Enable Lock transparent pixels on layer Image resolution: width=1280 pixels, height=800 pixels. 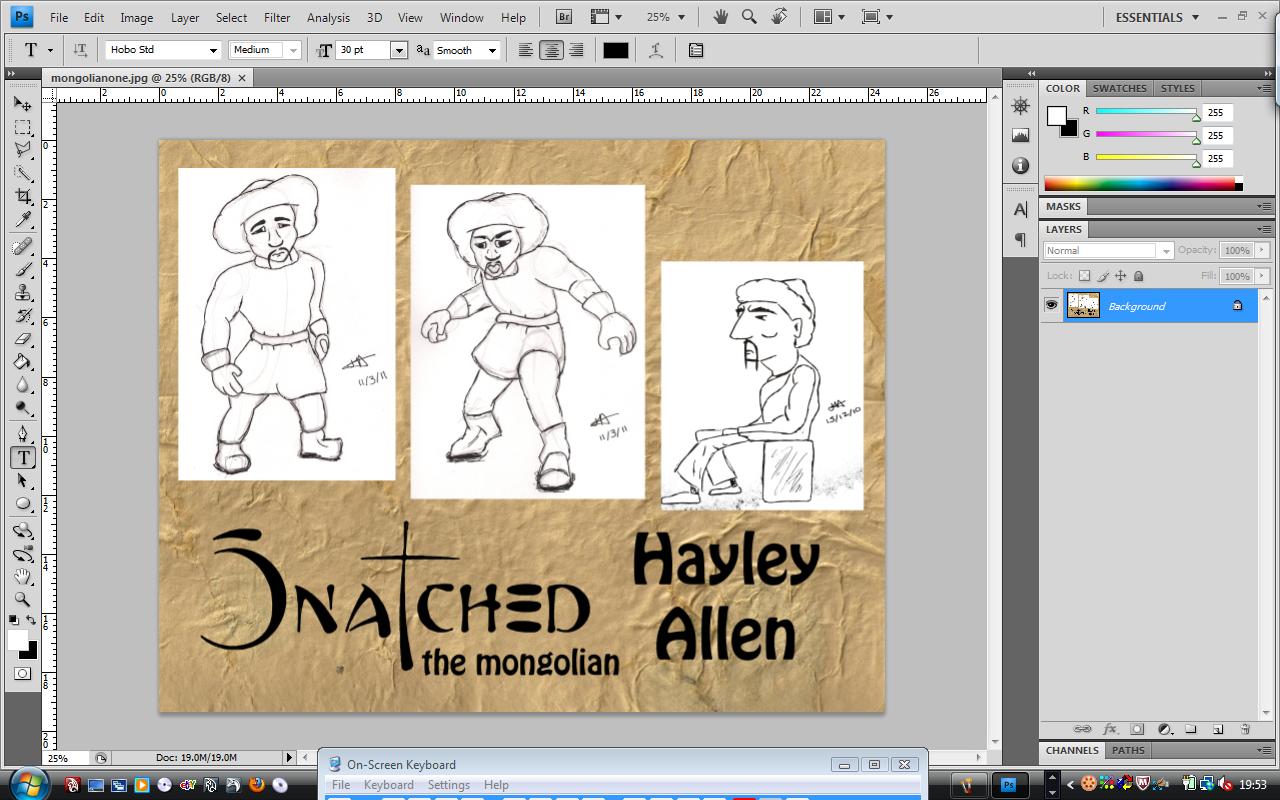coord(1085,275)
